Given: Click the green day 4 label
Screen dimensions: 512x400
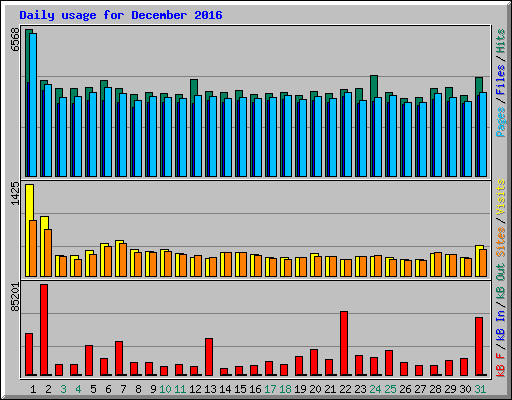Looking at the screenshot, I should (x=78, y=389).
